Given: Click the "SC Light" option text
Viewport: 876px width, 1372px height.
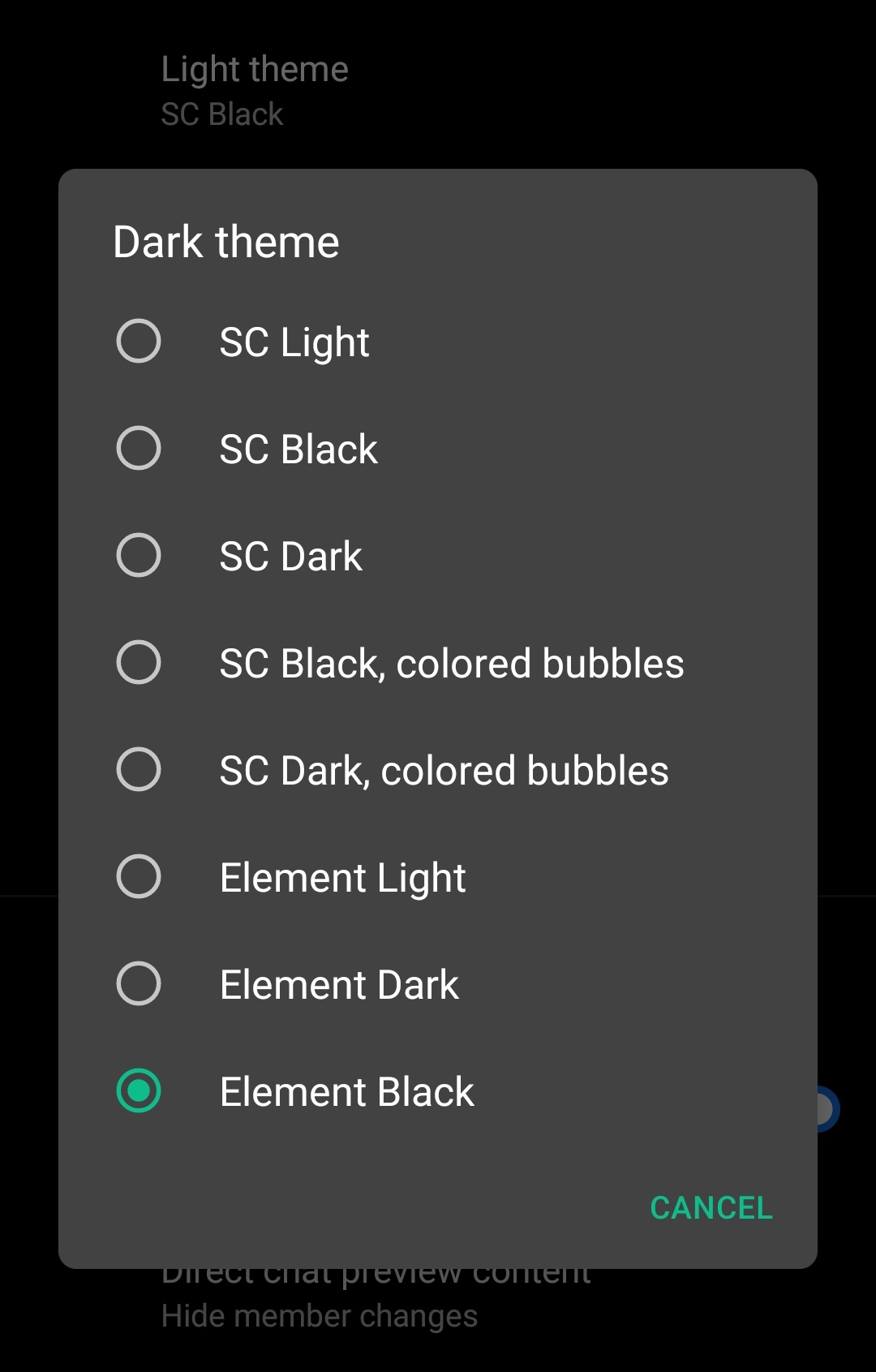Looking at the screenshot, I should 294,342.
